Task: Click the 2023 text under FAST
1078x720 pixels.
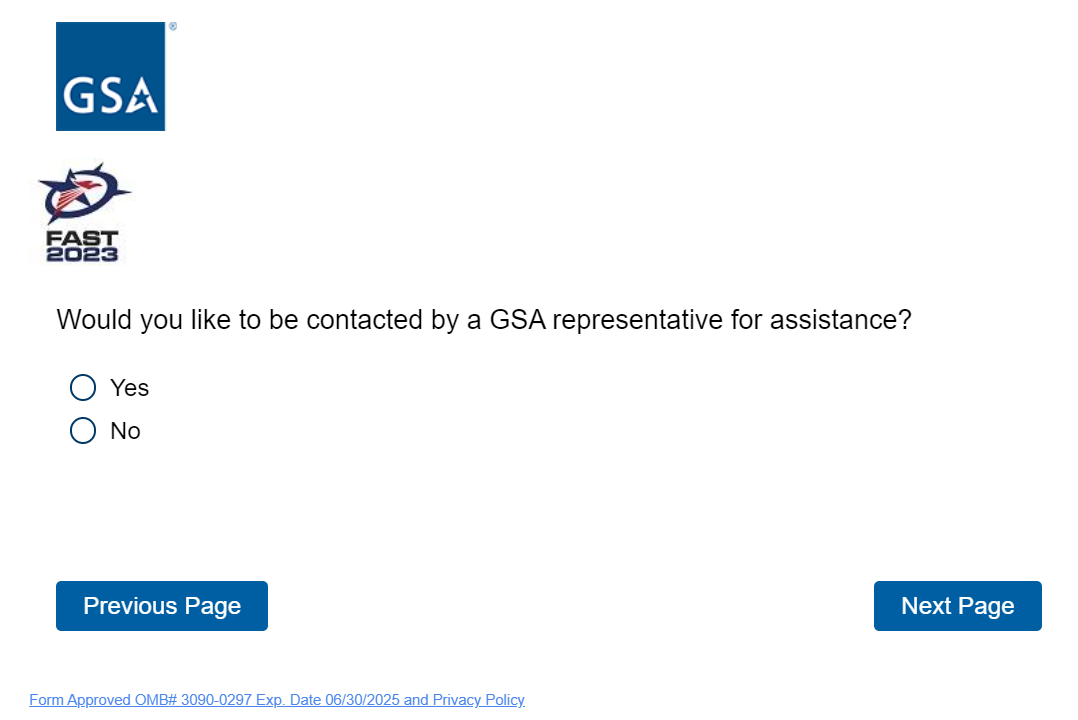Action: click(x=82, y=254)
